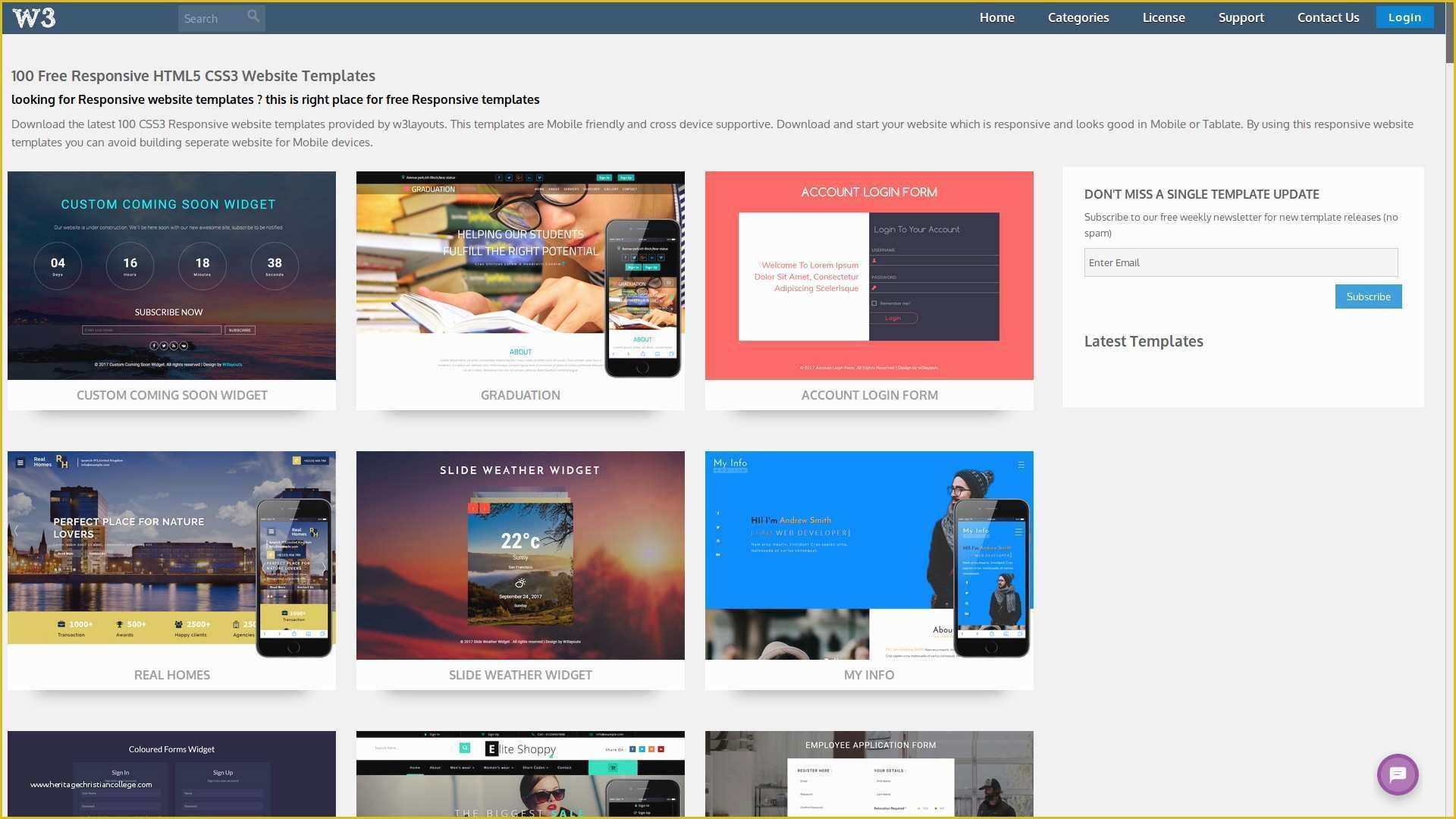The height and width of the screenshot is (819, 1456).
Task: Click the Elite Shoppy template thumbnail
Action: tap(520, 775)
